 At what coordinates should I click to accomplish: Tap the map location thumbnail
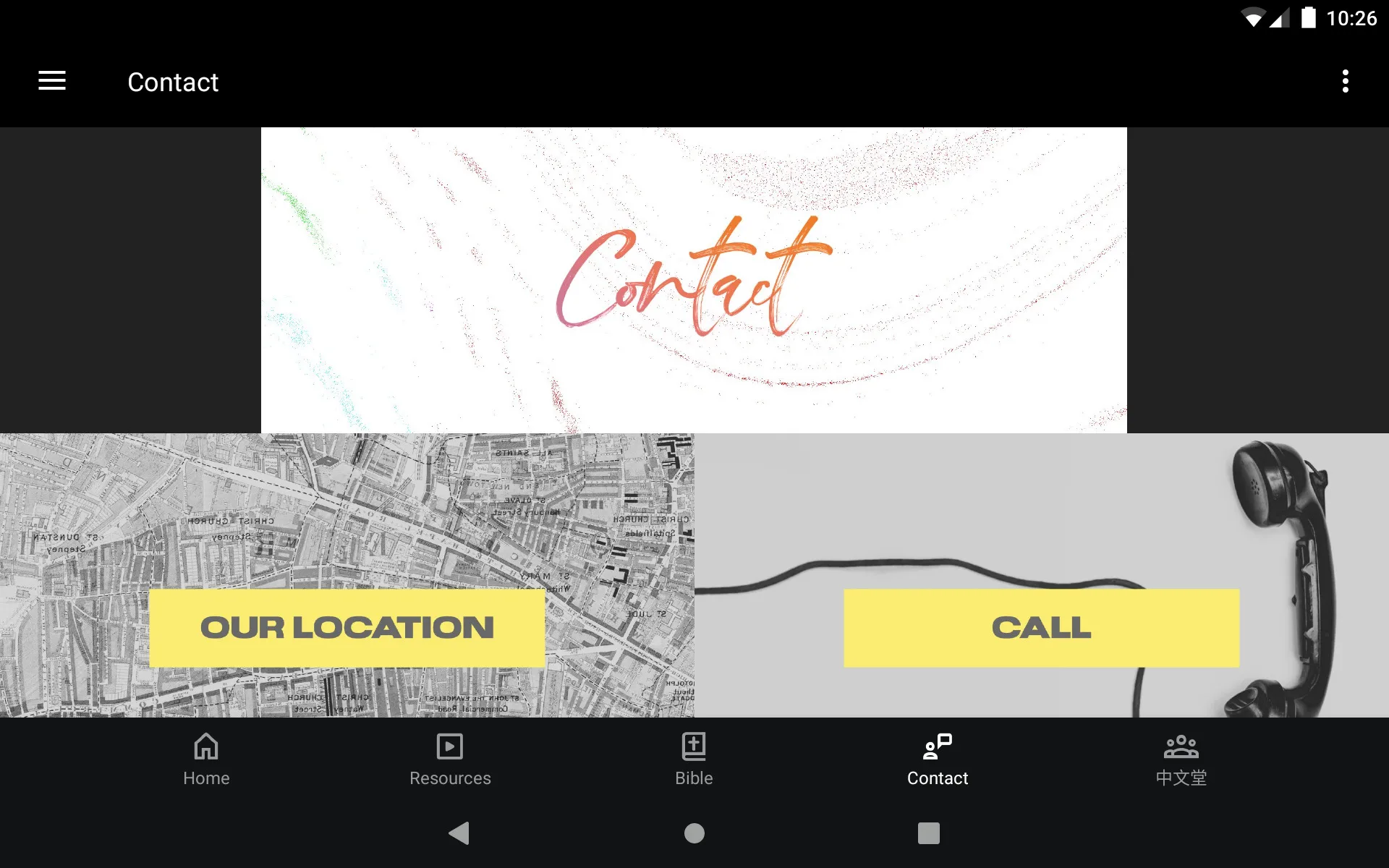coord(347,575)
